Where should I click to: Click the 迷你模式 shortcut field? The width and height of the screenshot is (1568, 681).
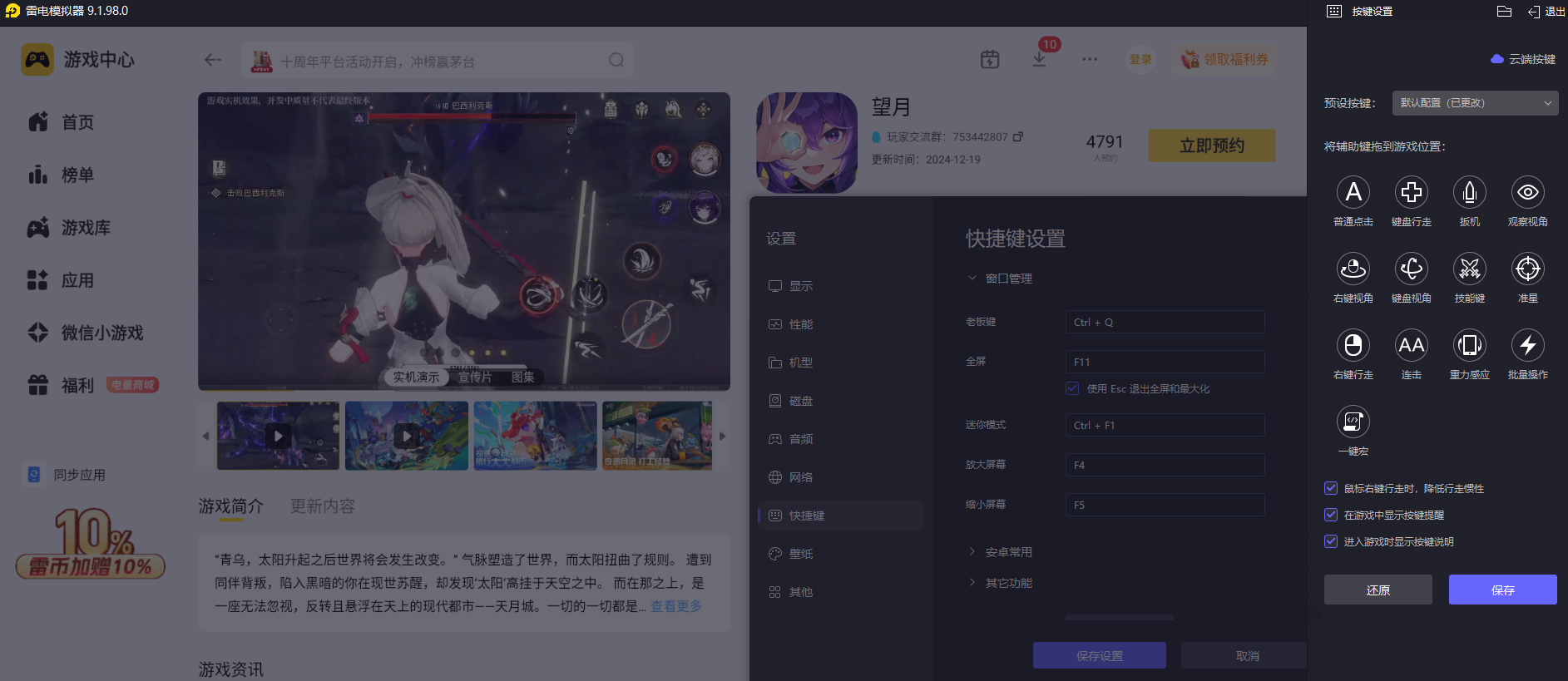pyautogui.click(x=1165, y=425)
